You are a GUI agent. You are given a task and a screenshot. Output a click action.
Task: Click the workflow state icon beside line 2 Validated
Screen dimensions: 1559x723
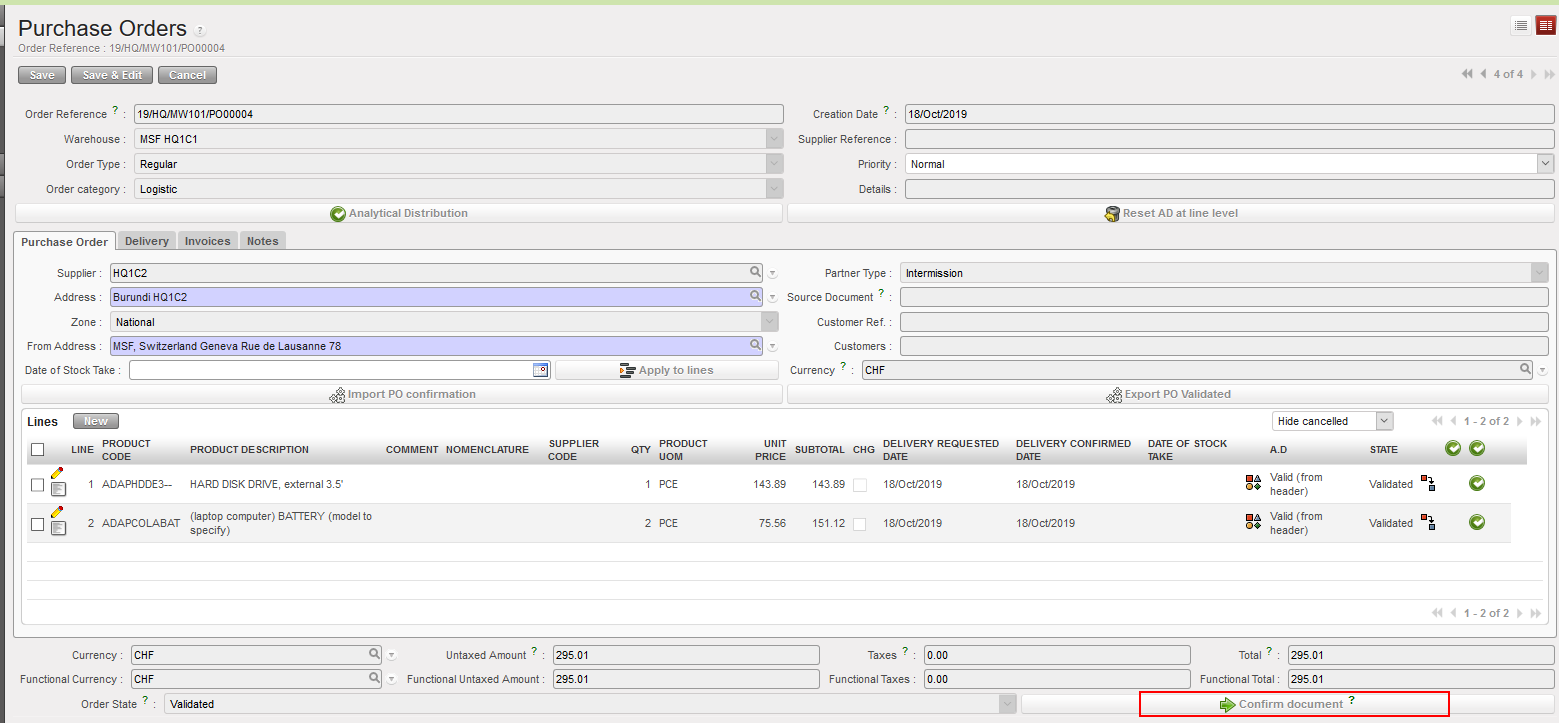click(1428, 522)
